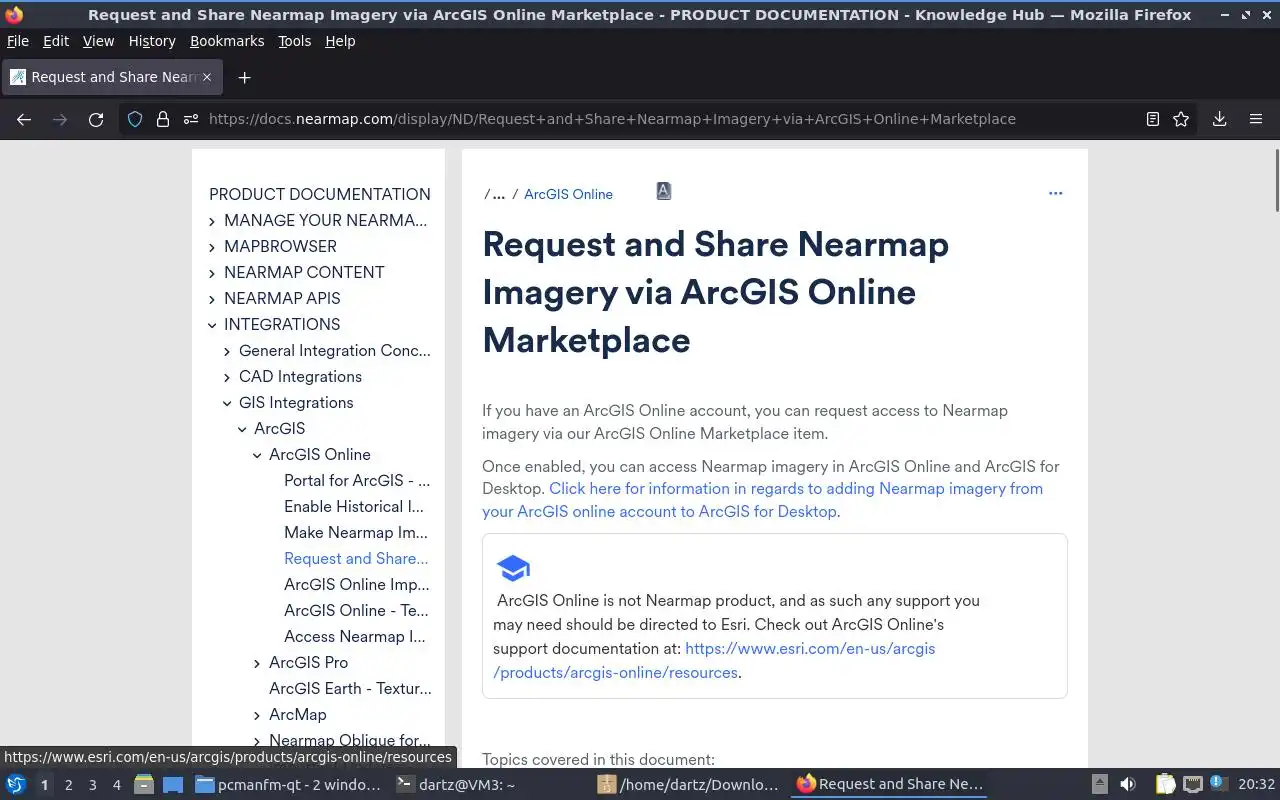Viewport: 1280px width, 800px height.
Task: Open the taskbar start menu icon
Action: pos(15,784)
